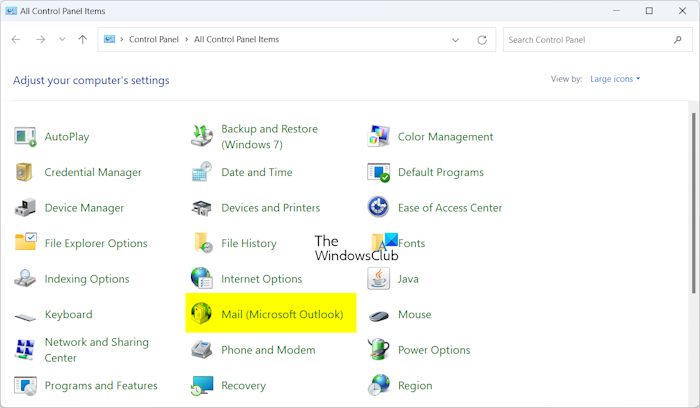Go up one folder level
The image size is (700, 408).
pyautogui.click(x=82, y=40)
